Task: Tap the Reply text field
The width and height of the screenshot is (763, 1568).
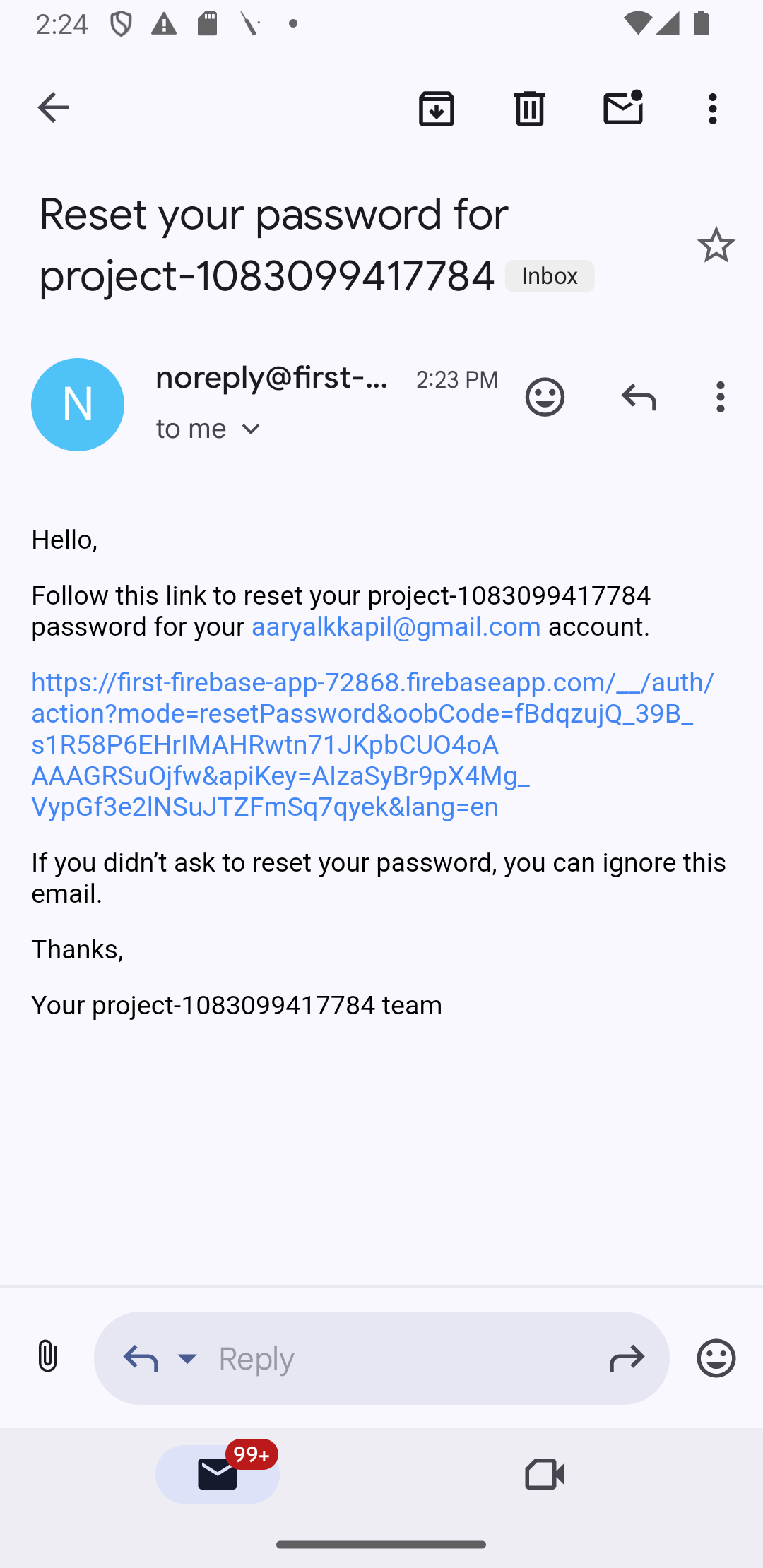Action: coord(398,1358)
